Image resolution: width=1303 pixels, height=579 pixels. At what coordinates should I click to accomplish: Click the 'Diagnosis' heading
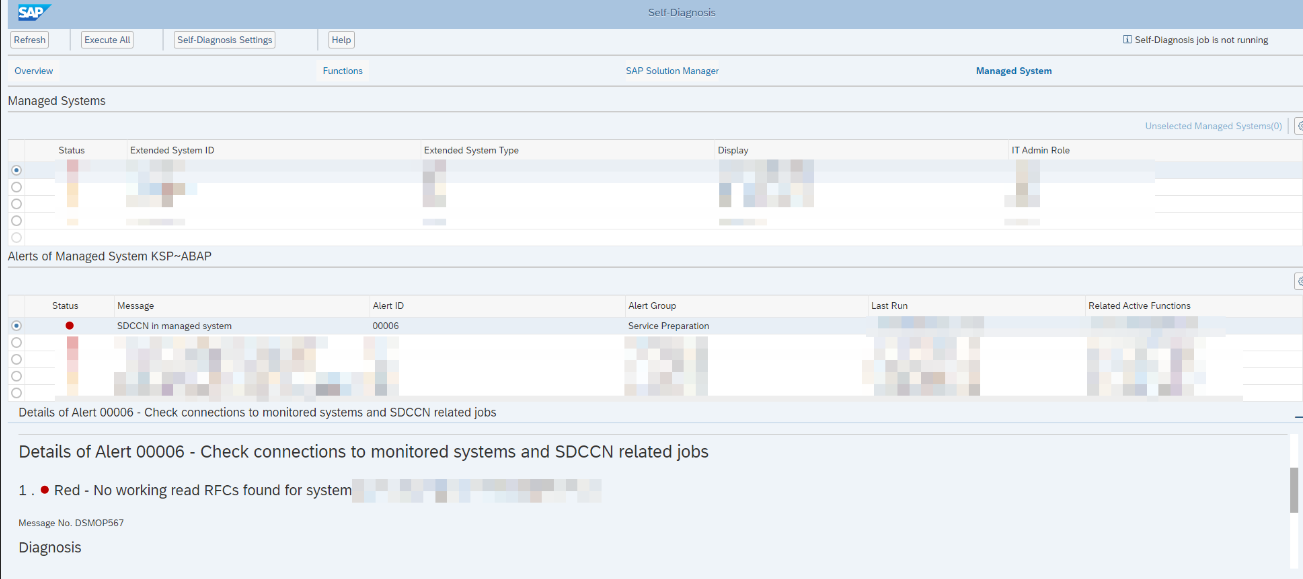[x=50, y=548]
